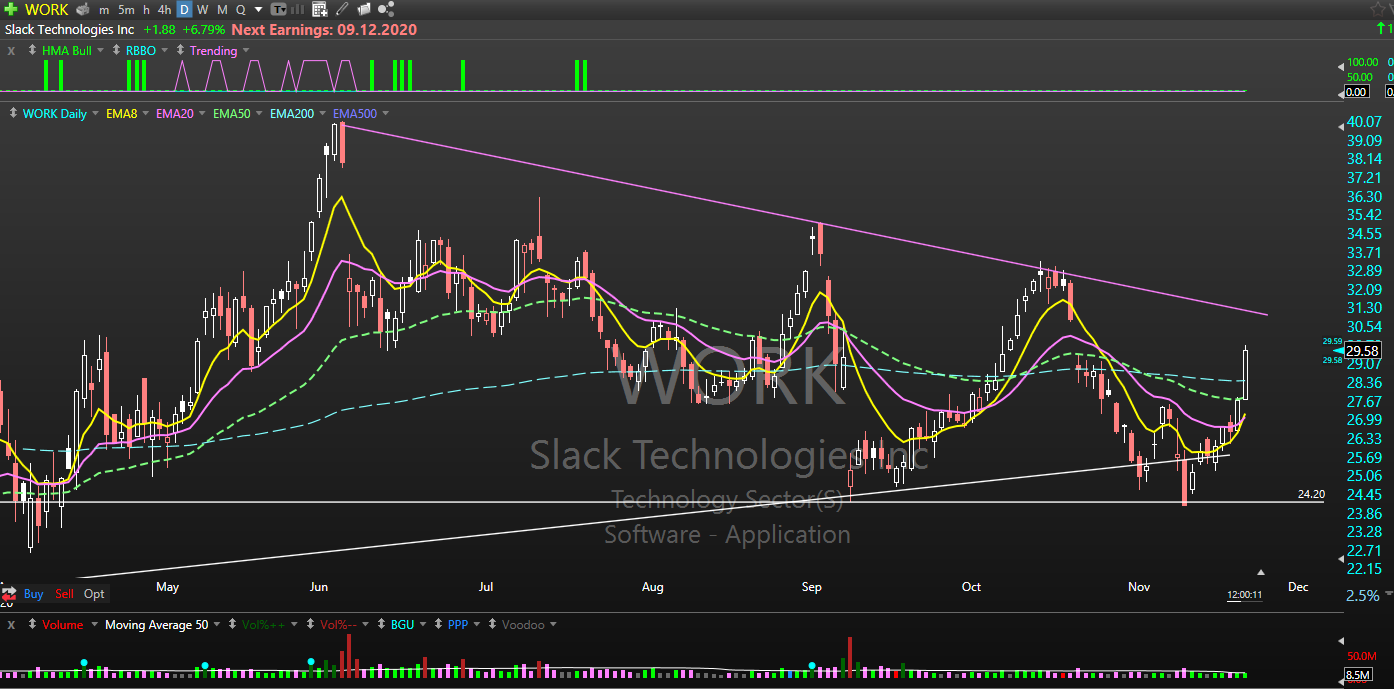Click reorder arrows beside PPP
Screen dimensions: 1394x689
coord(439,625)
